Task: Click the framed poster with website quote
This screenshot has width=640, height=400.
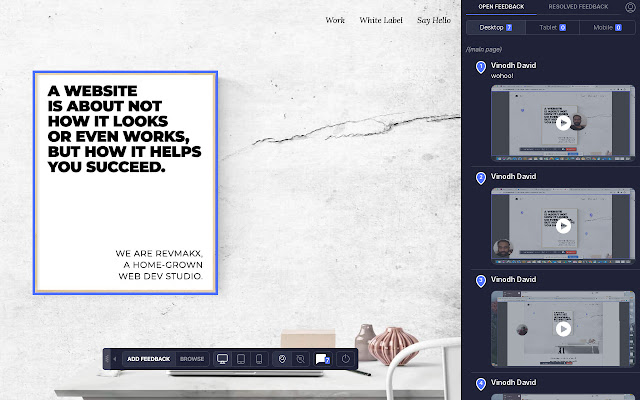Action: point(125,183)
